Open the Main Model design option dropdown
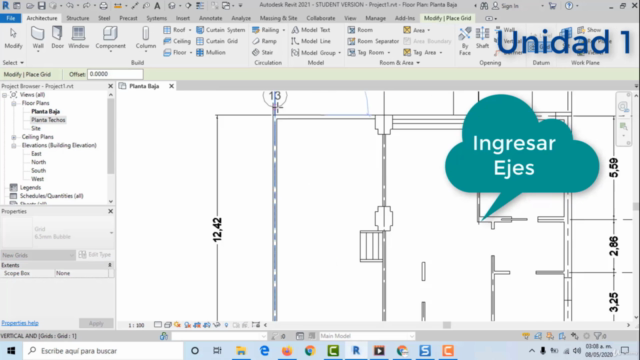The width and height of the screenshot is (640, 360). pyautogui.click(x=367, y=336)
